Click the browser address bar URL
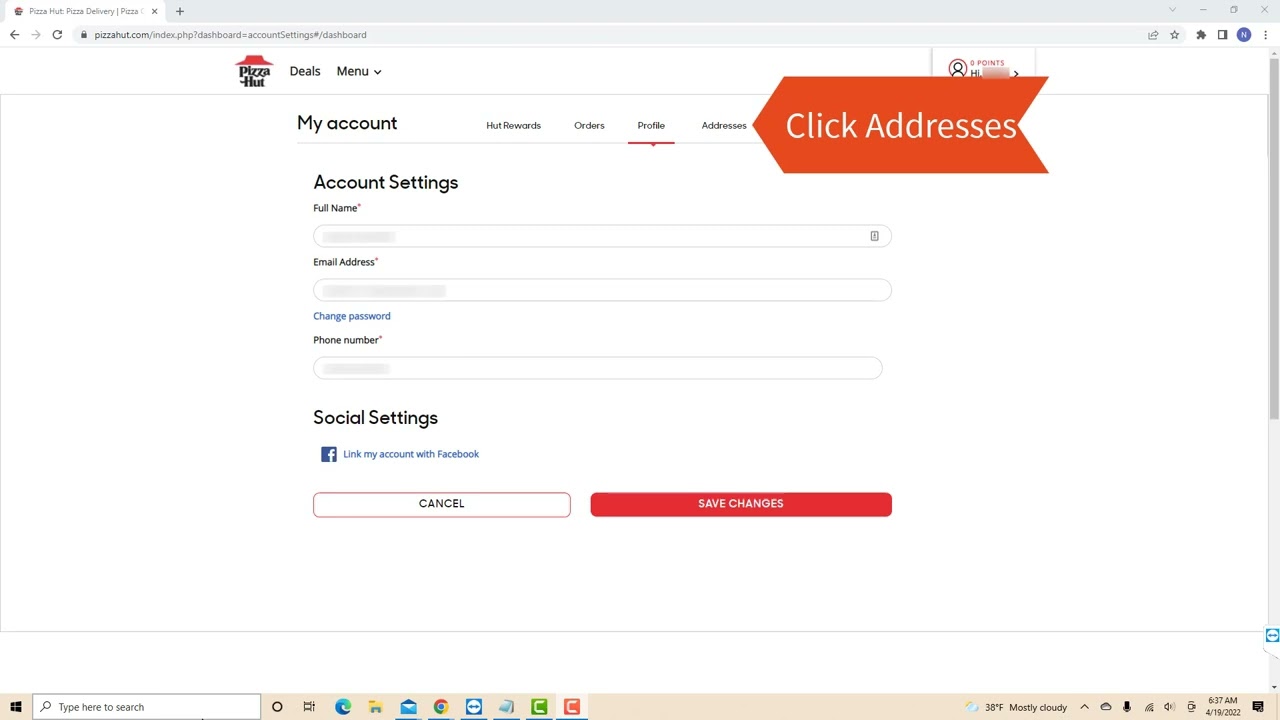The width and height of the screenshot is (1280, 720). point(230,34)
